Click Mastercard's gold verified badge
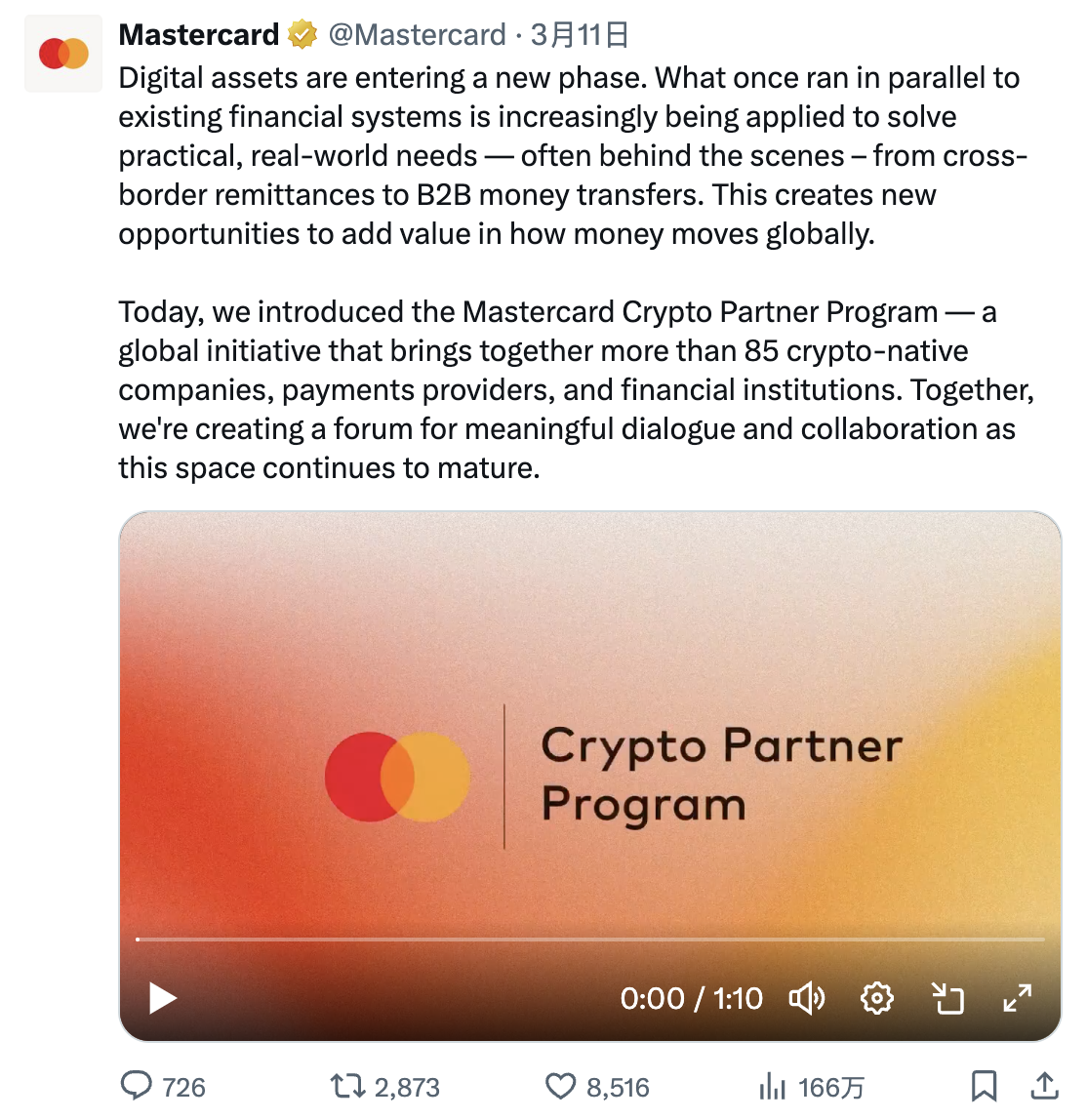Screen dimensions: 1087x1120 [301, 34]
